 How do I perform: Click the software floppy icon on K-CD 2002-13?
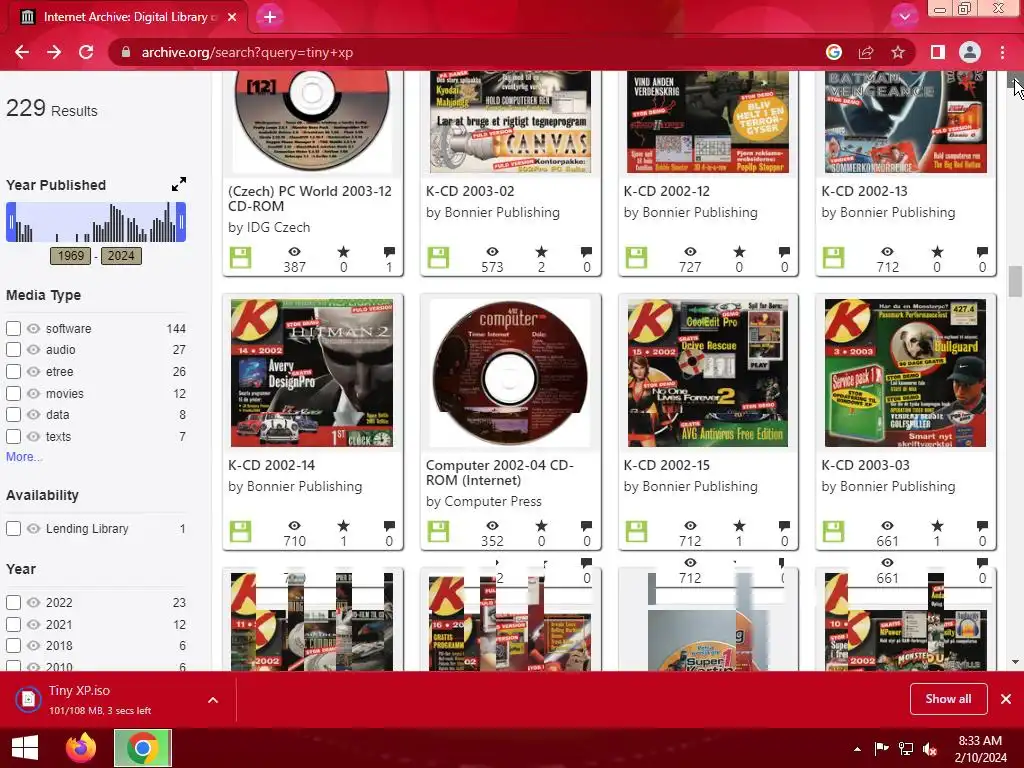[833, 257]
